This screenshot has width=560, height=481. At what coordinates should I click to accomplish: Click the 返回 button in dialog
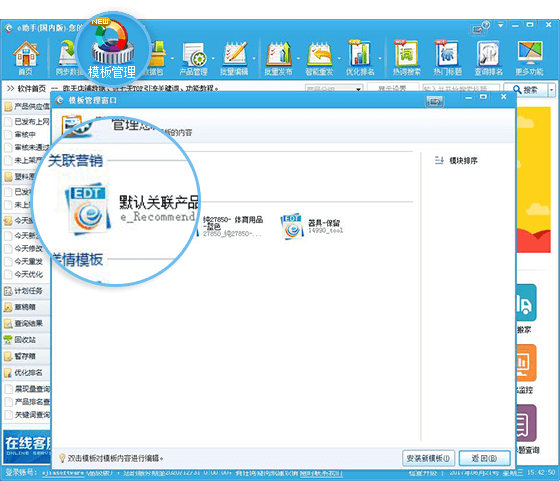pos(485,458)
